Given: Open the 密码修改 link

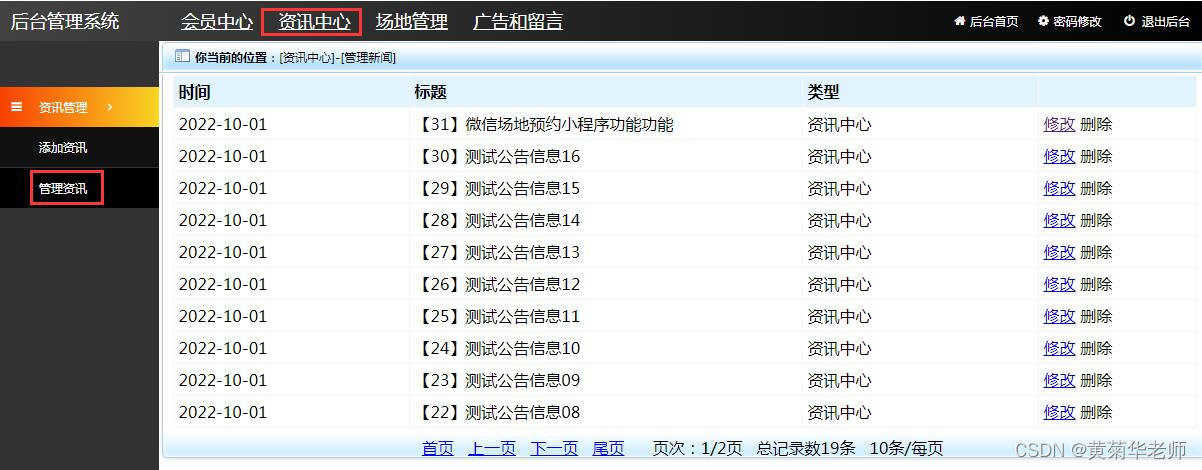Looking at the screenshot, I should tap(1077, 21).
